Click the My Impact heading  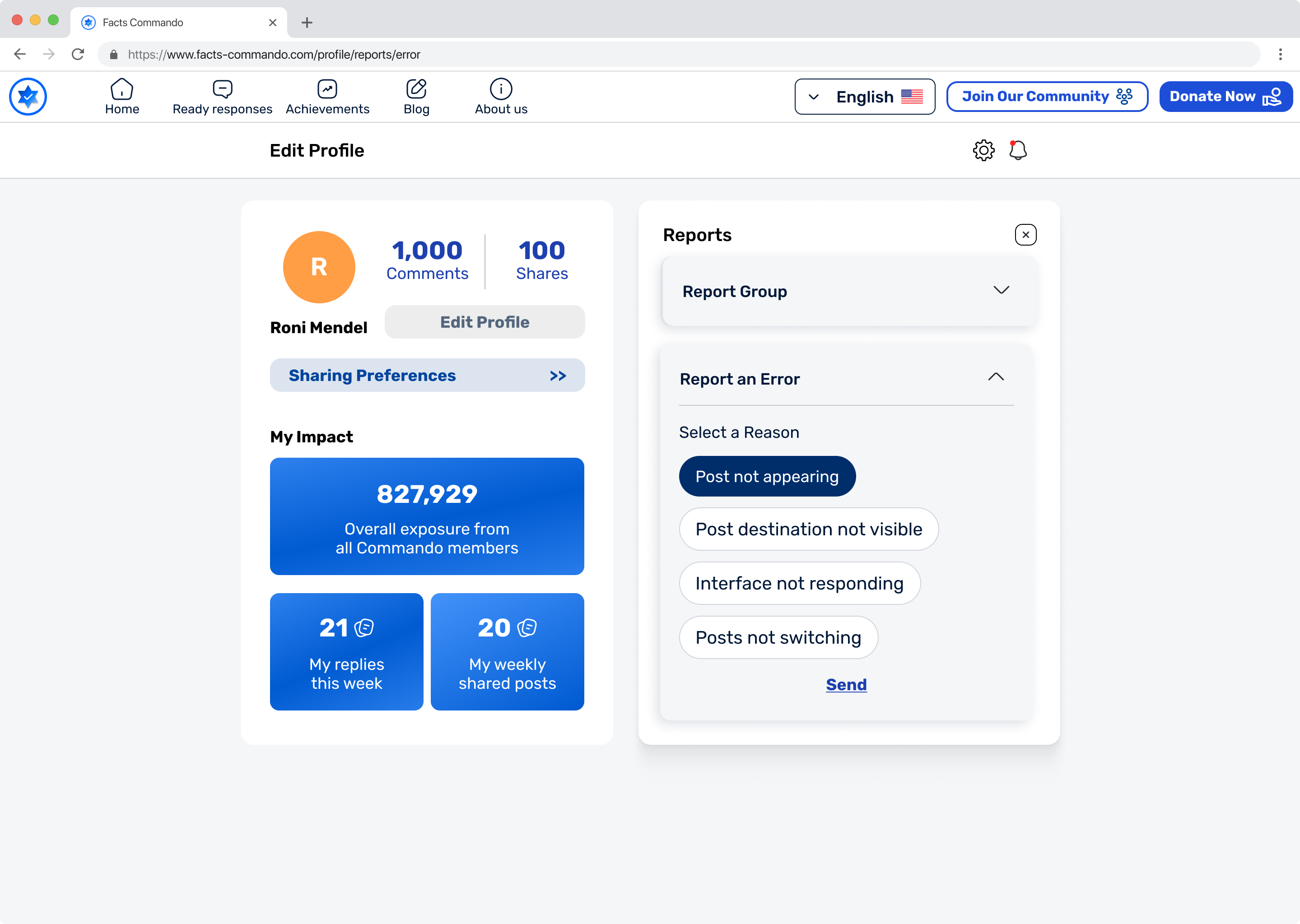[311, 436]
